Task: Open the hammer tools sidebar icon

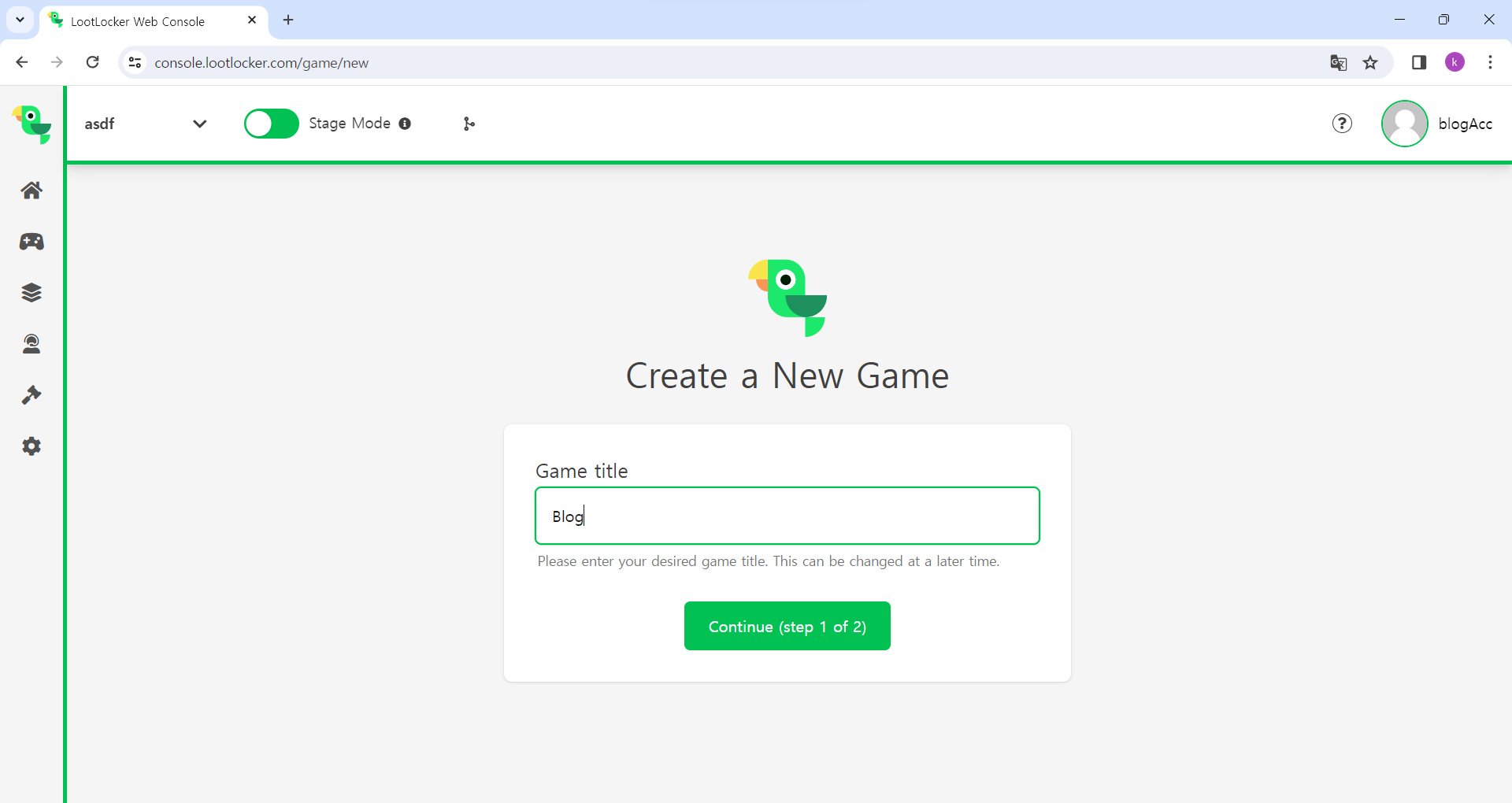Action: [x=31, y=395]
